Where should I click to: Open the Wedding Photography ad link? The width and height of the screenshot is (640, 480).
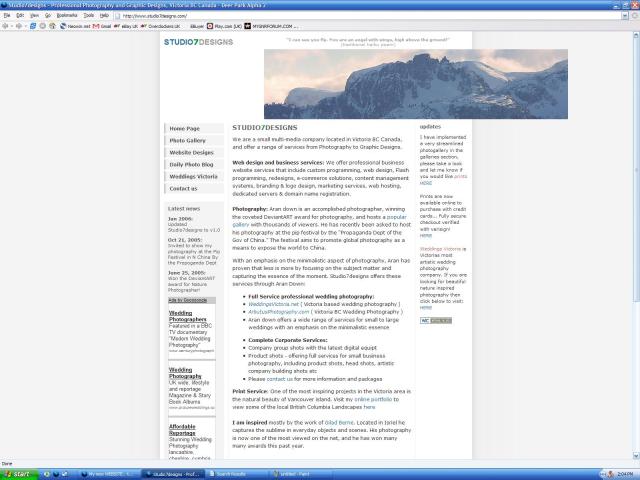(185, 373)
